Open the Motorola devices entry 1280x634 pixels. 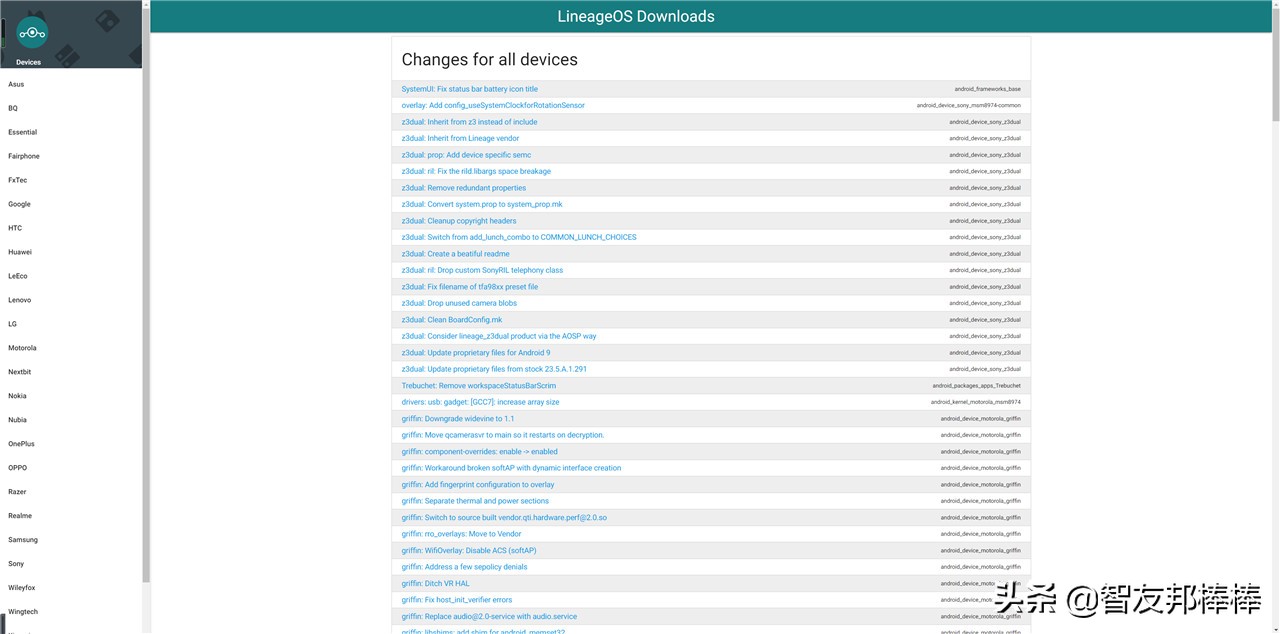23,348
